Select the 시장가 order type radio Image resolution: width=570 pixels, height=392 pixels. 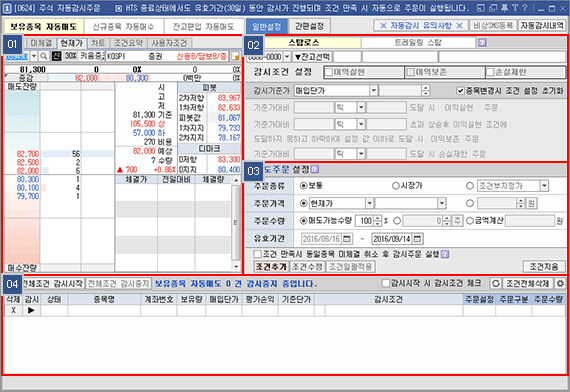pyautogui.click(x=396, y=186)
